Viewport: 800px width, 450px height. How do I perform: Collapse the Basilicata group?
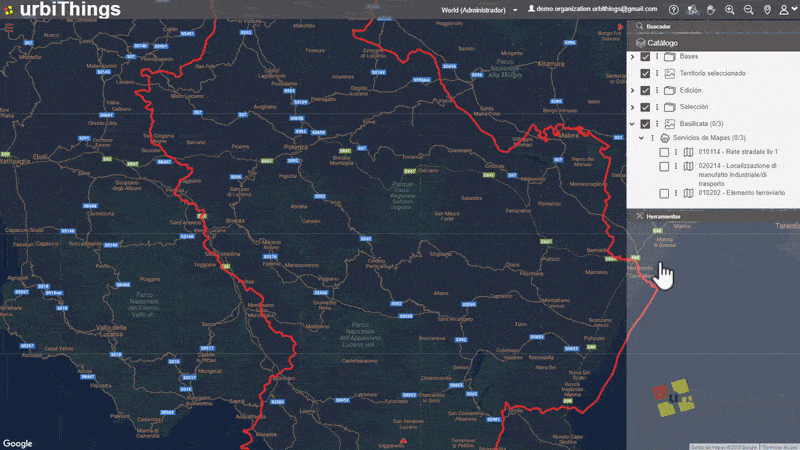click(x=633, y=124)
